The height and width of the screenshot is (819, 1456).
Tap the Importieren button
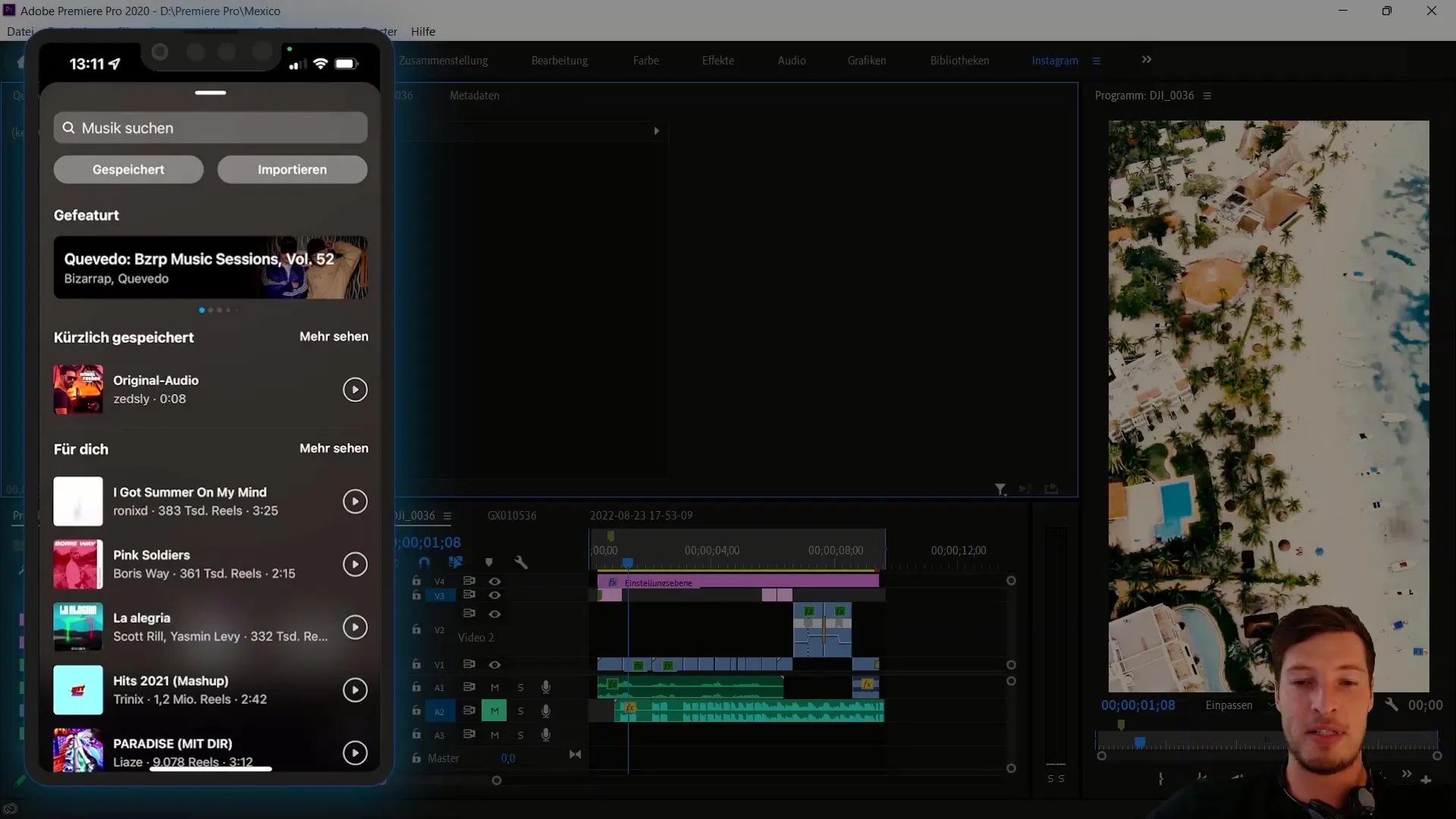point(292,170)
